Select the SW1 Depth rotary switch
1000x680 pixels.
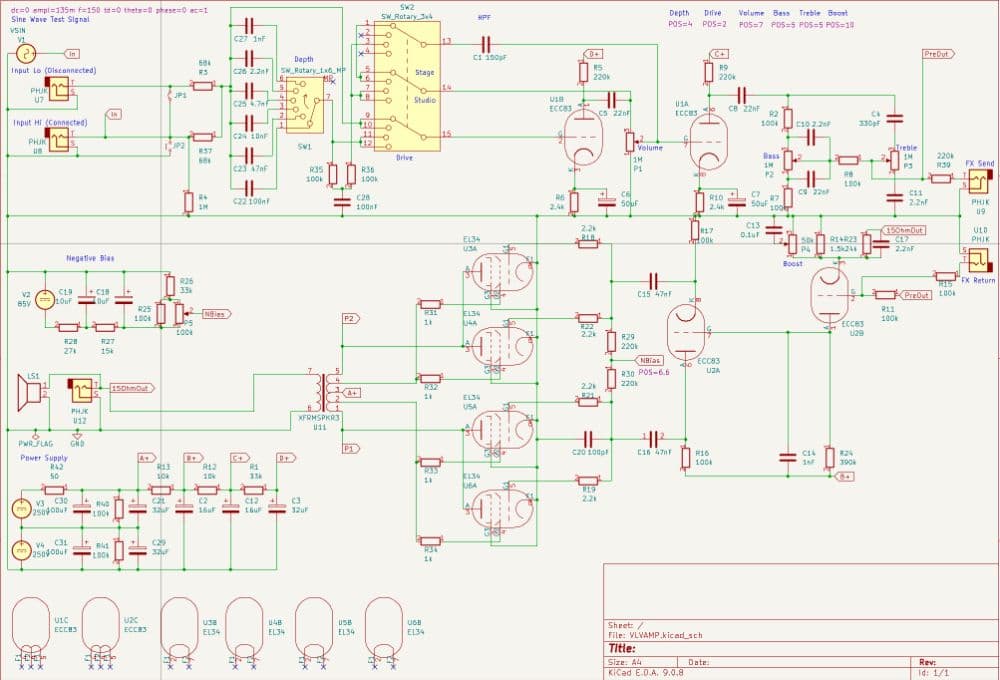coord(301,105)
